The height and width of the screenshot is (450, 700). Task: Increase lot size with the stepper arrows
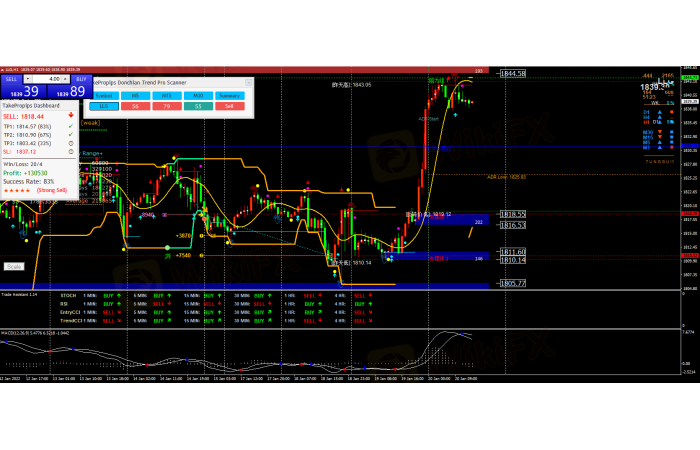[64, 79]
